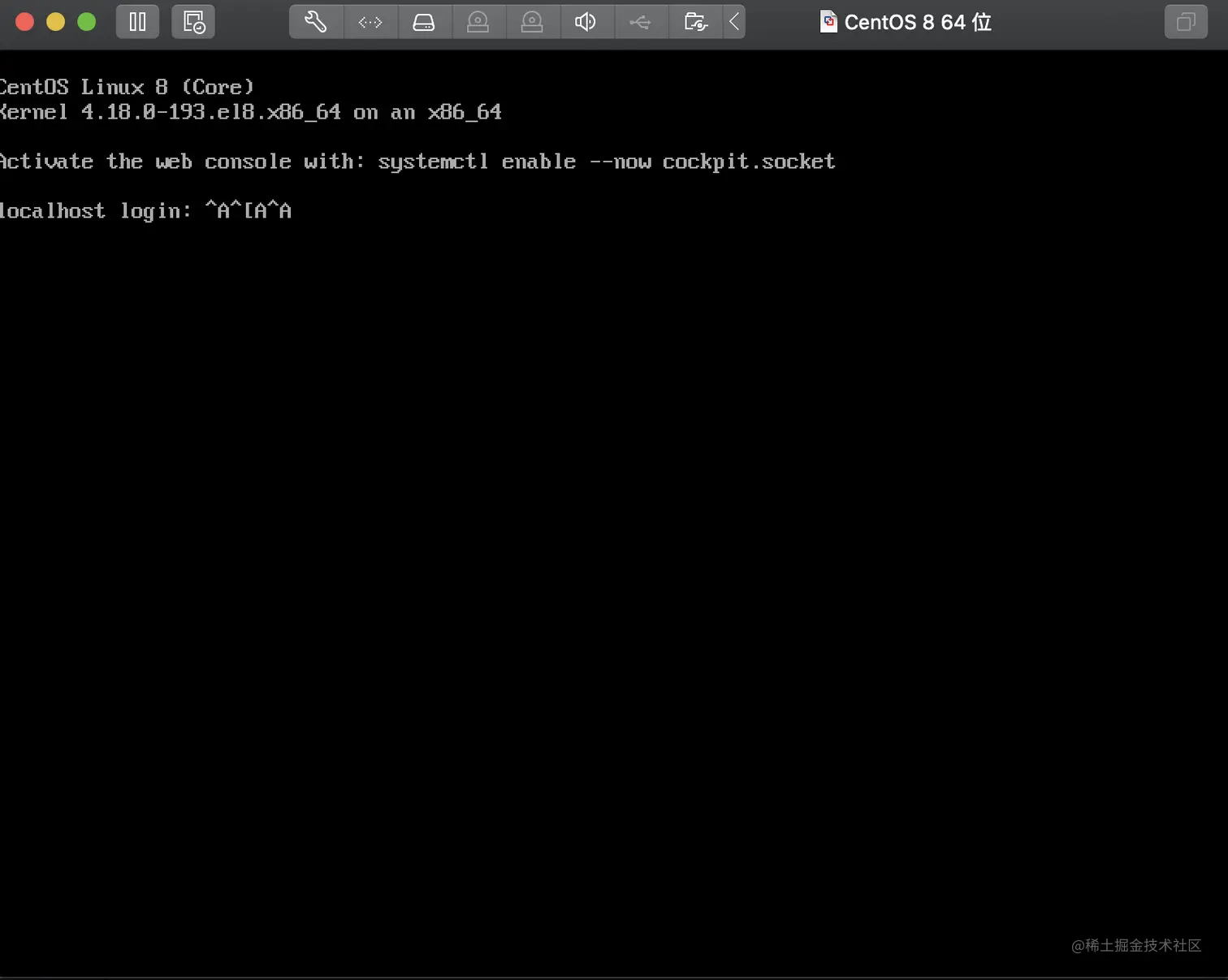Click the "Activate the web console with" line
Viewport: 1228px width, 980px height.
[x=417, y=162]
